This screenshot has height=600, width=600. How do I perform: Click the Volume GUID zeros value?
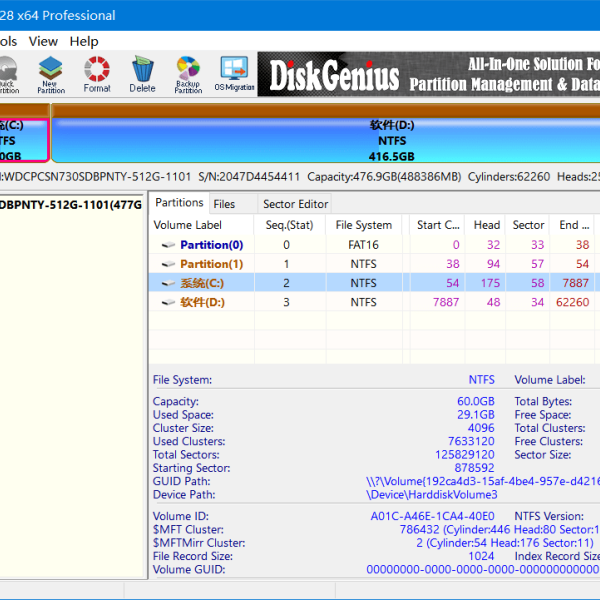click(483, 570)
